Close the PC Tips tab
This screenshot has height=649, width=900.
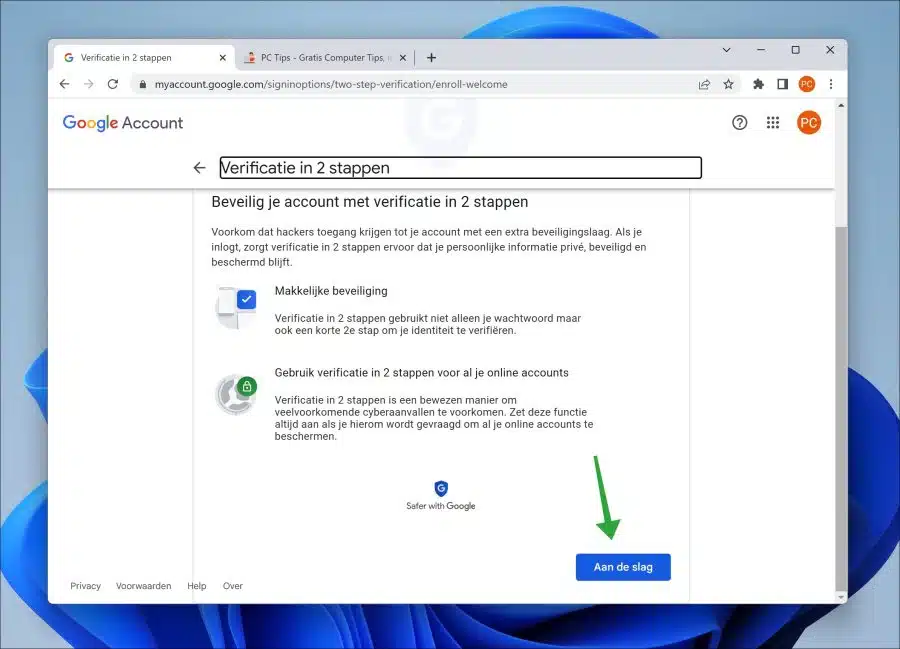403,57
